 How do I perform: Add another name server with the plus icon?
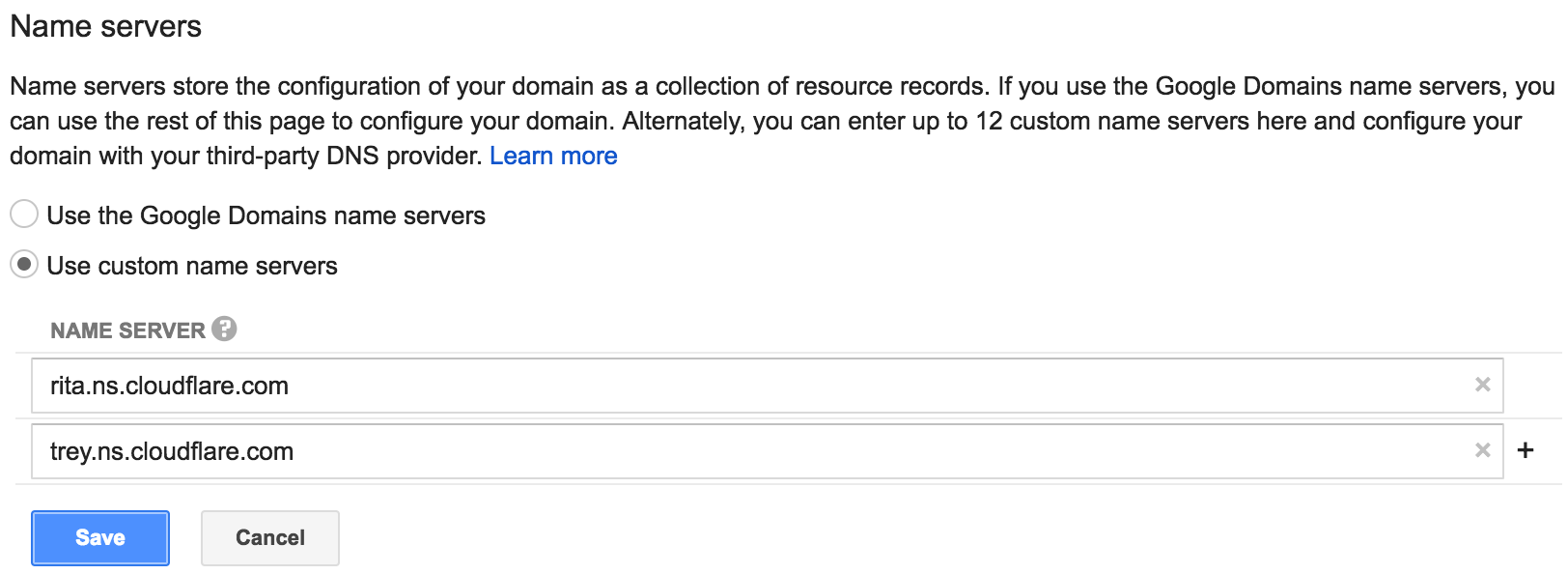pos(1526,450)
